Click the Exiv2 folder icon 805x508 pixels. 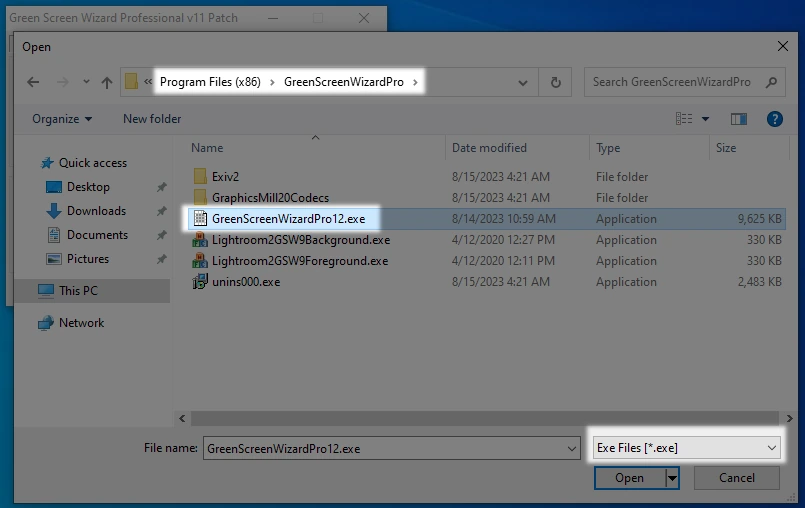point(200,176)
